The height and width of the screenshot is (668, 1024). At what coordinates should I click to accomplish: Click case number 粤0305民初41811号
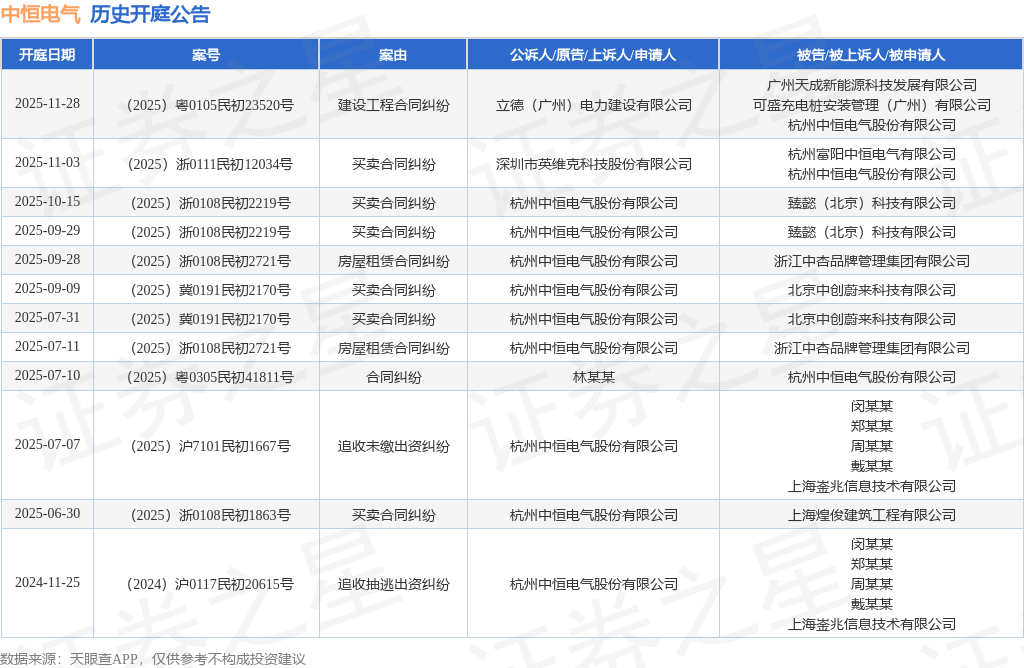click(210, 377)
